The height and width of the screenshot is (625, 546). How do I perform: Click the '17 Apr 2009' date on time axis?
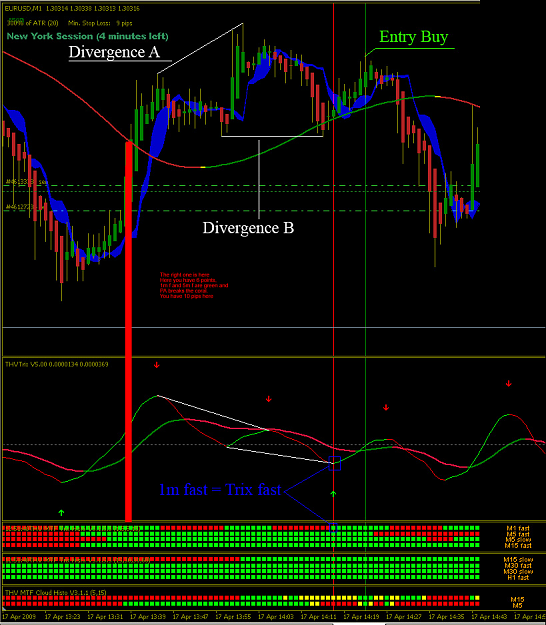pyautogui.click(x=19, y=616)
